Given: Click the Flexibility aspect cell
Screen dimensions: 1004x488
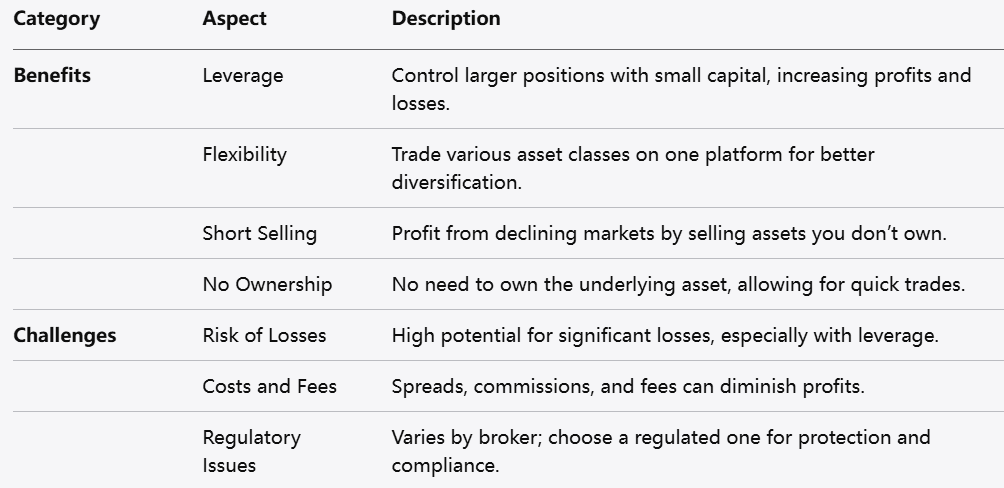Looking at the screenshot, I should (245, 154).
